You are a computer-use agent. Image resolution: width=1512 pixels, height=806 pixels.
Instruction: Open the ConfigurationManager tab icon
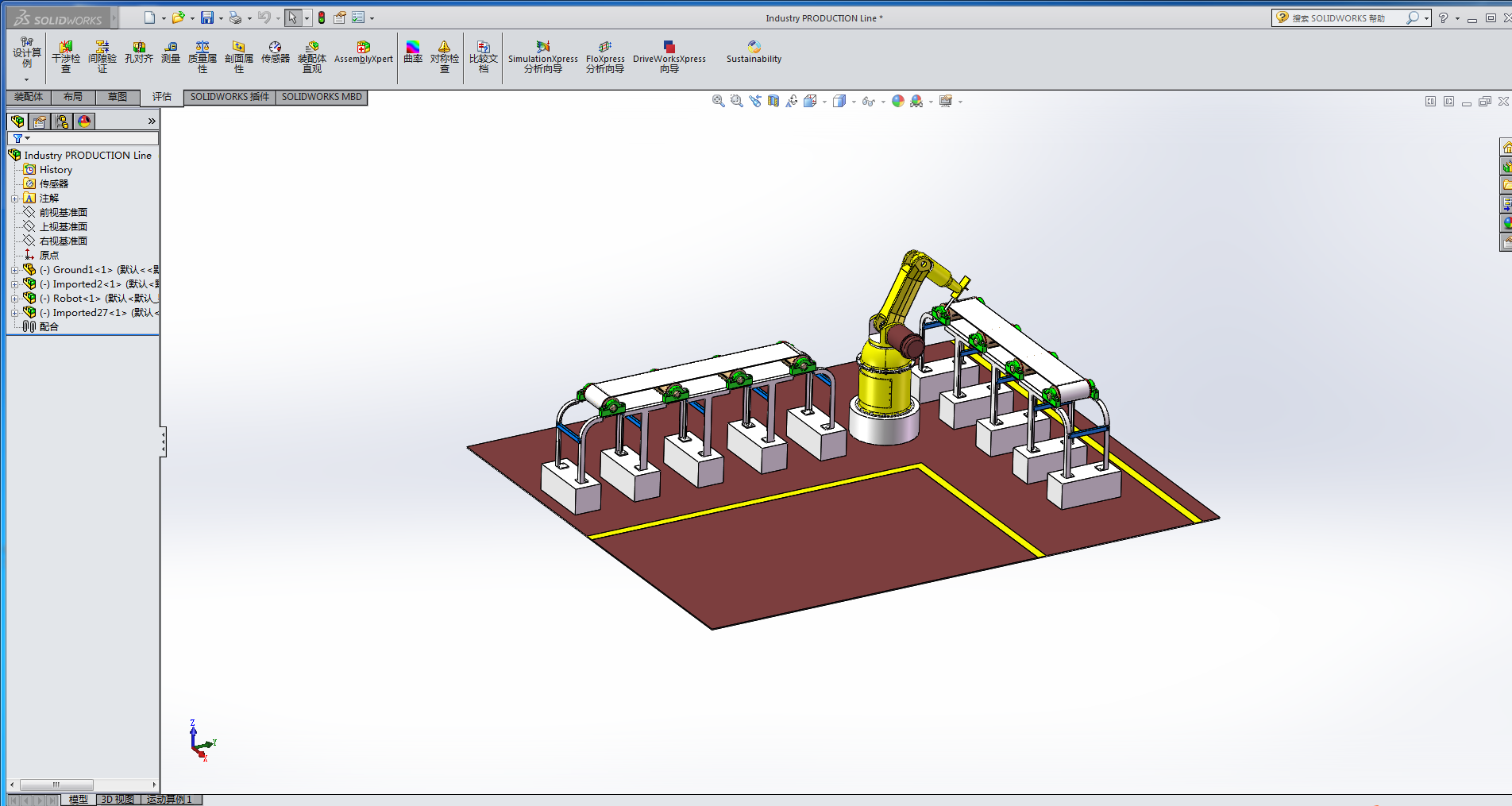(62, 121)
